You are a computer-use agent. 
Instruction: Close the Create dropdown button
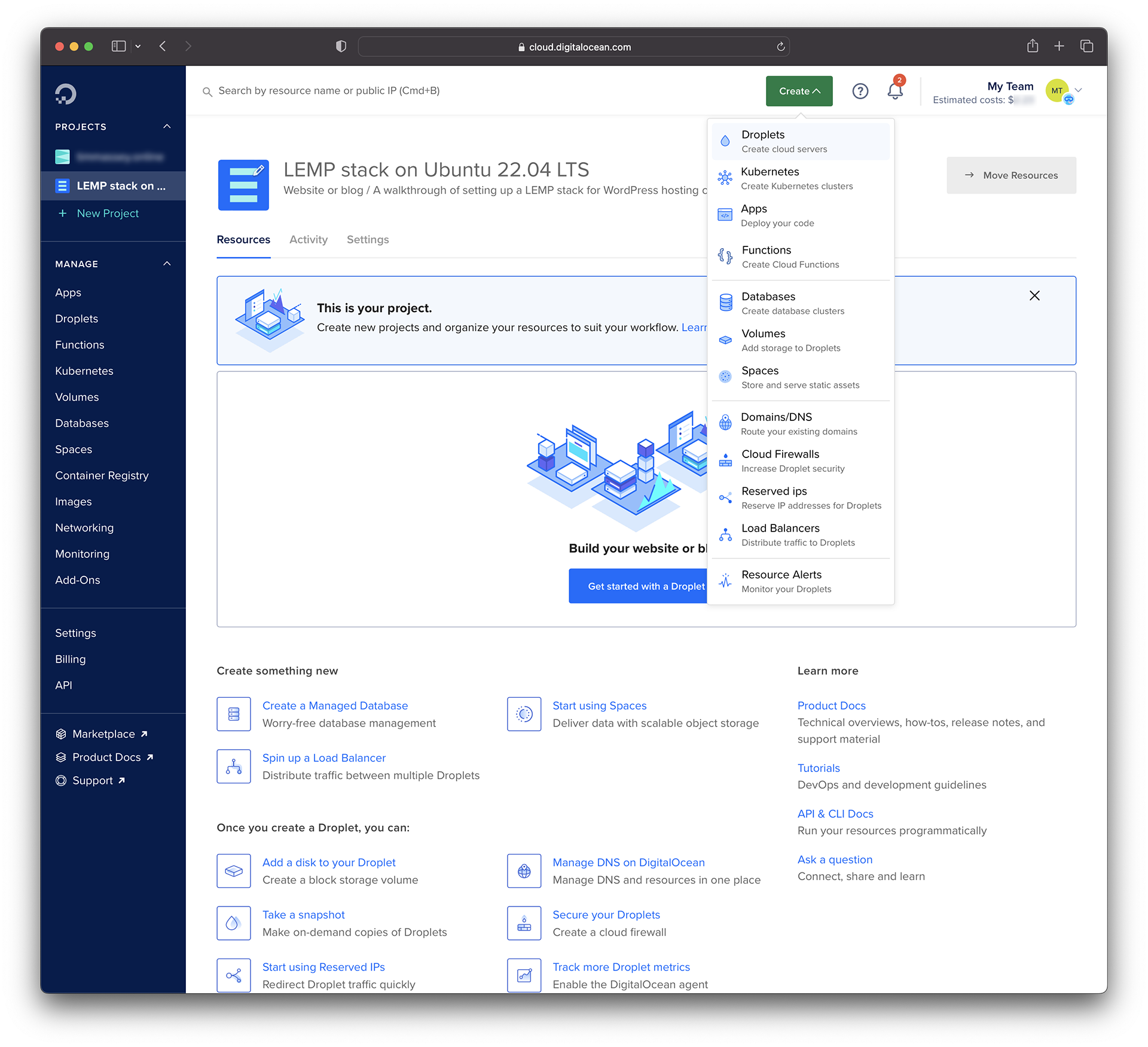(799, 91)
